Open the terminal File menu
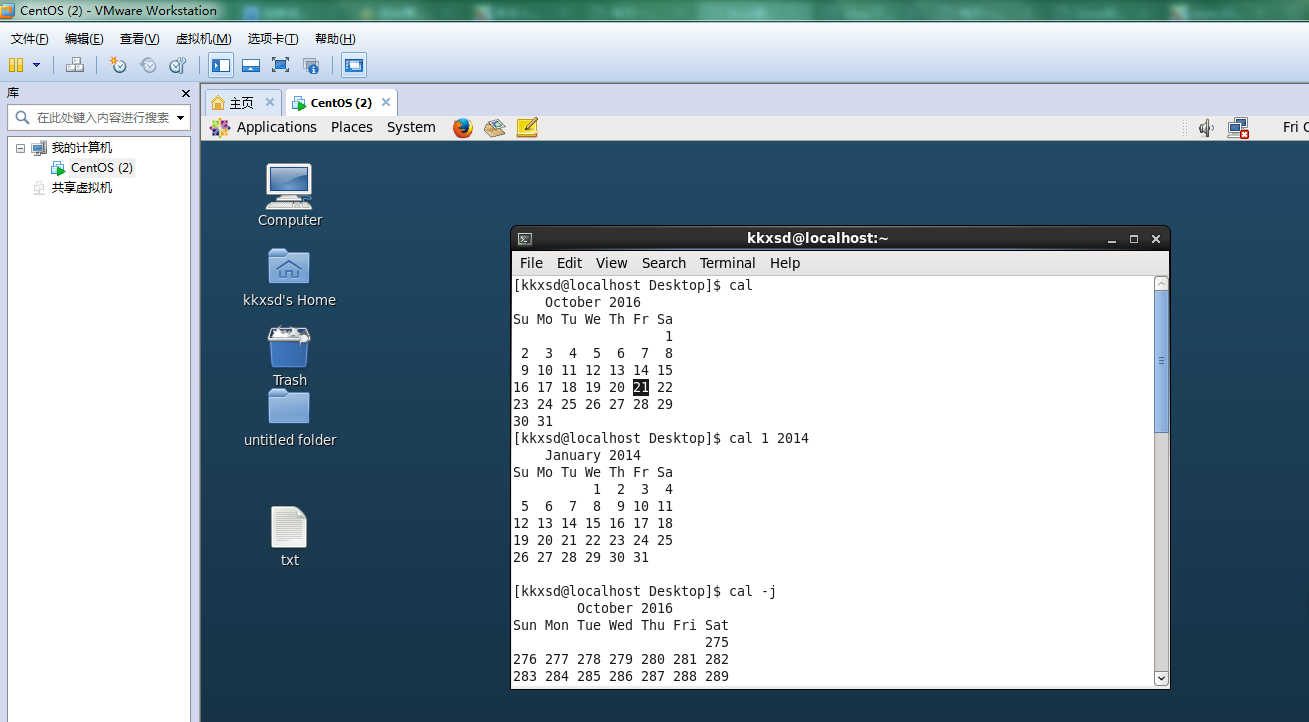The height and width of the screenshot is (722, 1309). pos(531,263)
